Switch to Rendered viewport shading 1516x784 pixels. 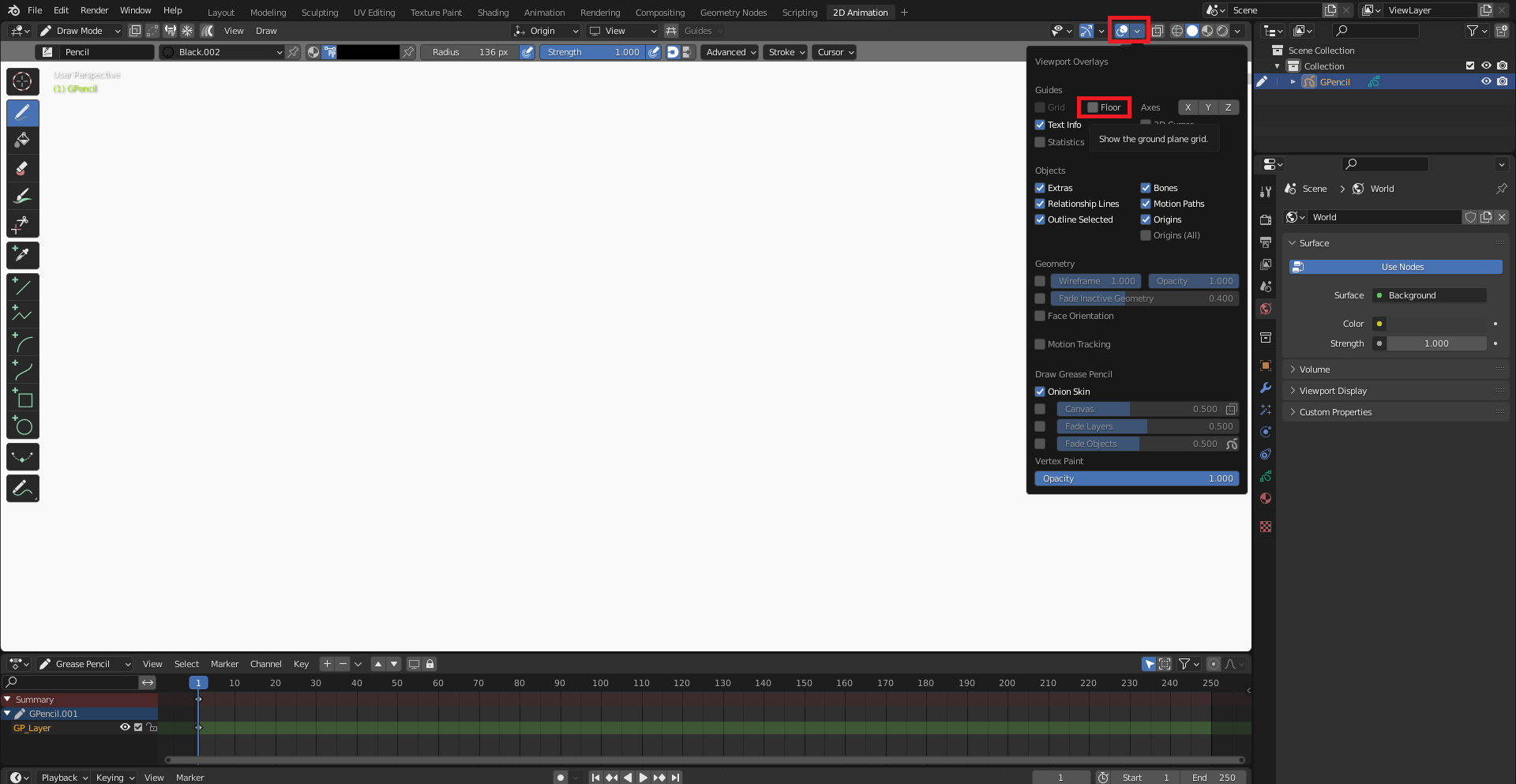pos(1222,31)
